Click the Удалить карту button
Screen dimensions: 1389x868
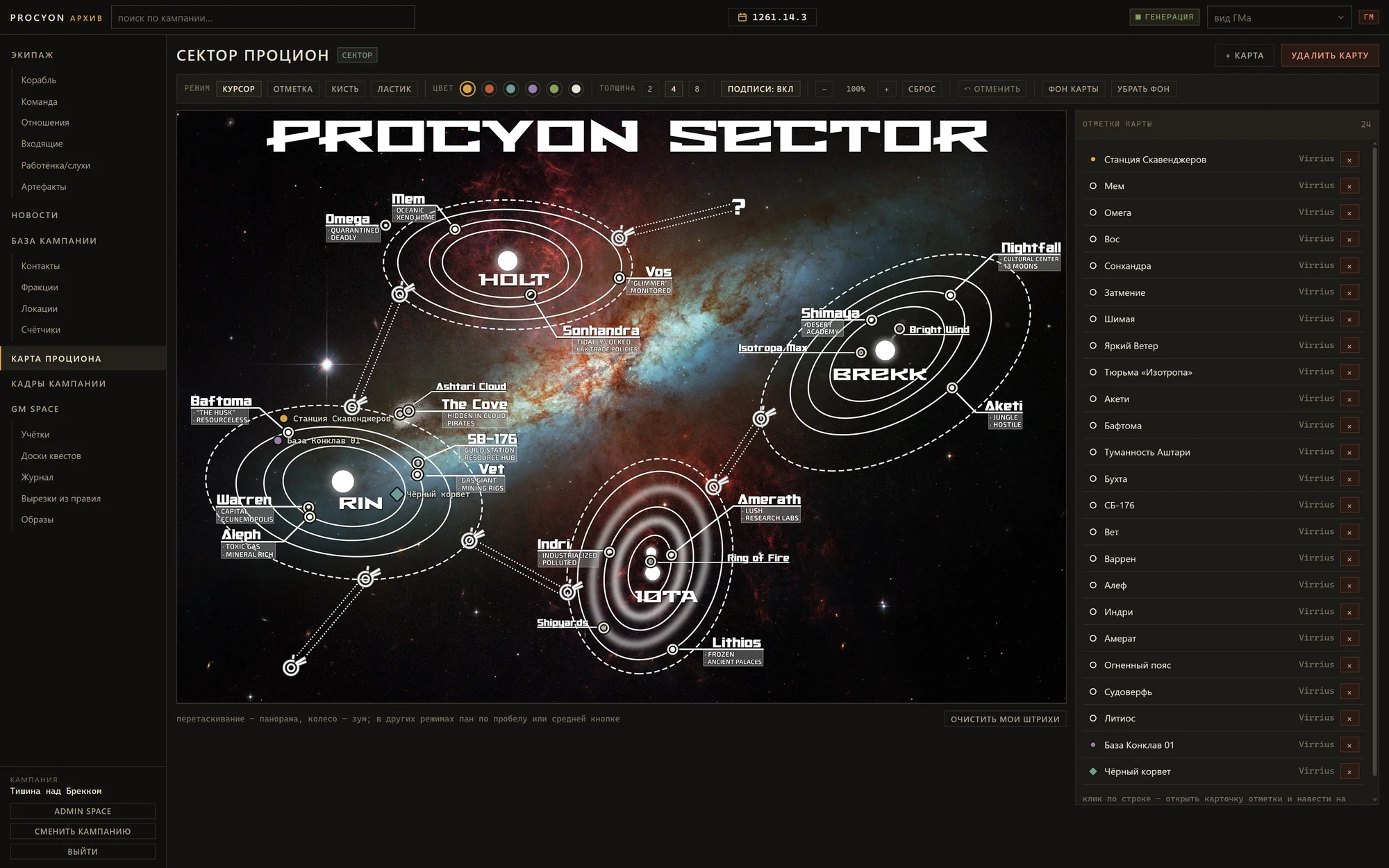(1330, 56)
